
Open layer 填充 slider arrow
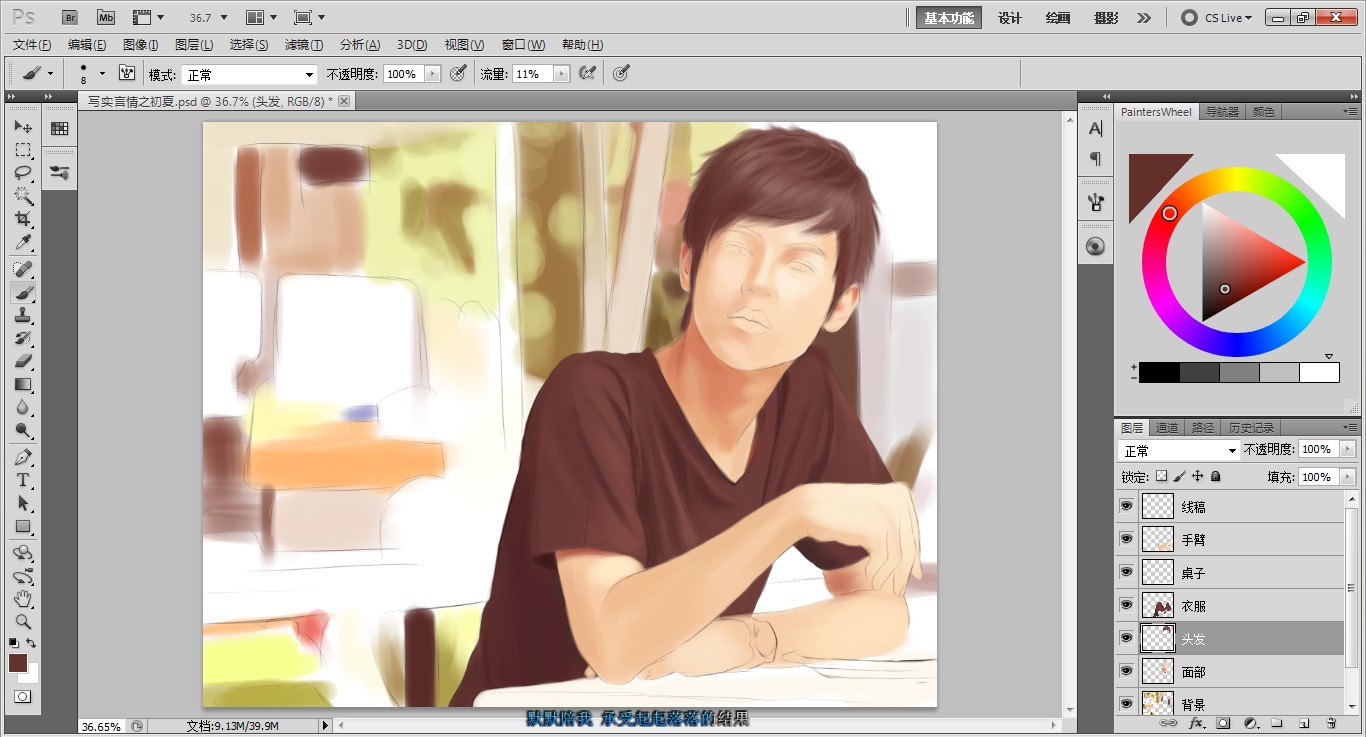click(x=1347, y=477)
